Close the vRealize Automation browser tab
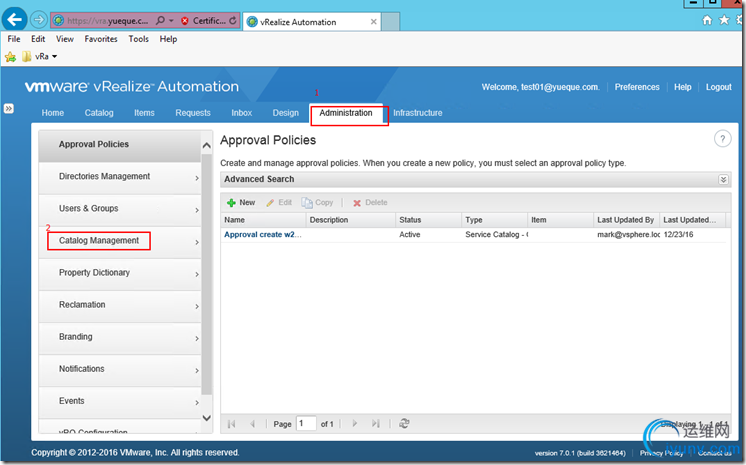The image size is (746, 465). pos(373,22)
